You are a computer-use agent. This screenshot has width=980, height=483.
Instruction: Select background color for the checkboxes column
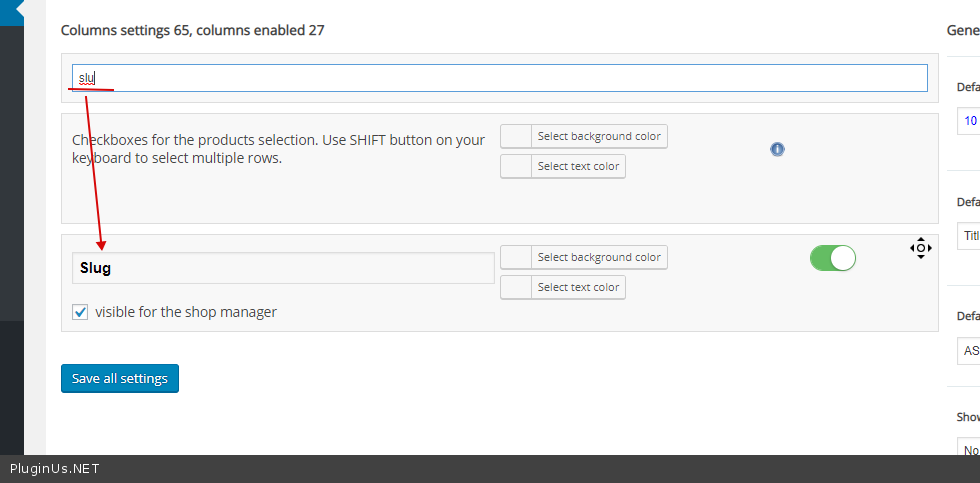pyautogui.click(x=598, y=136)
